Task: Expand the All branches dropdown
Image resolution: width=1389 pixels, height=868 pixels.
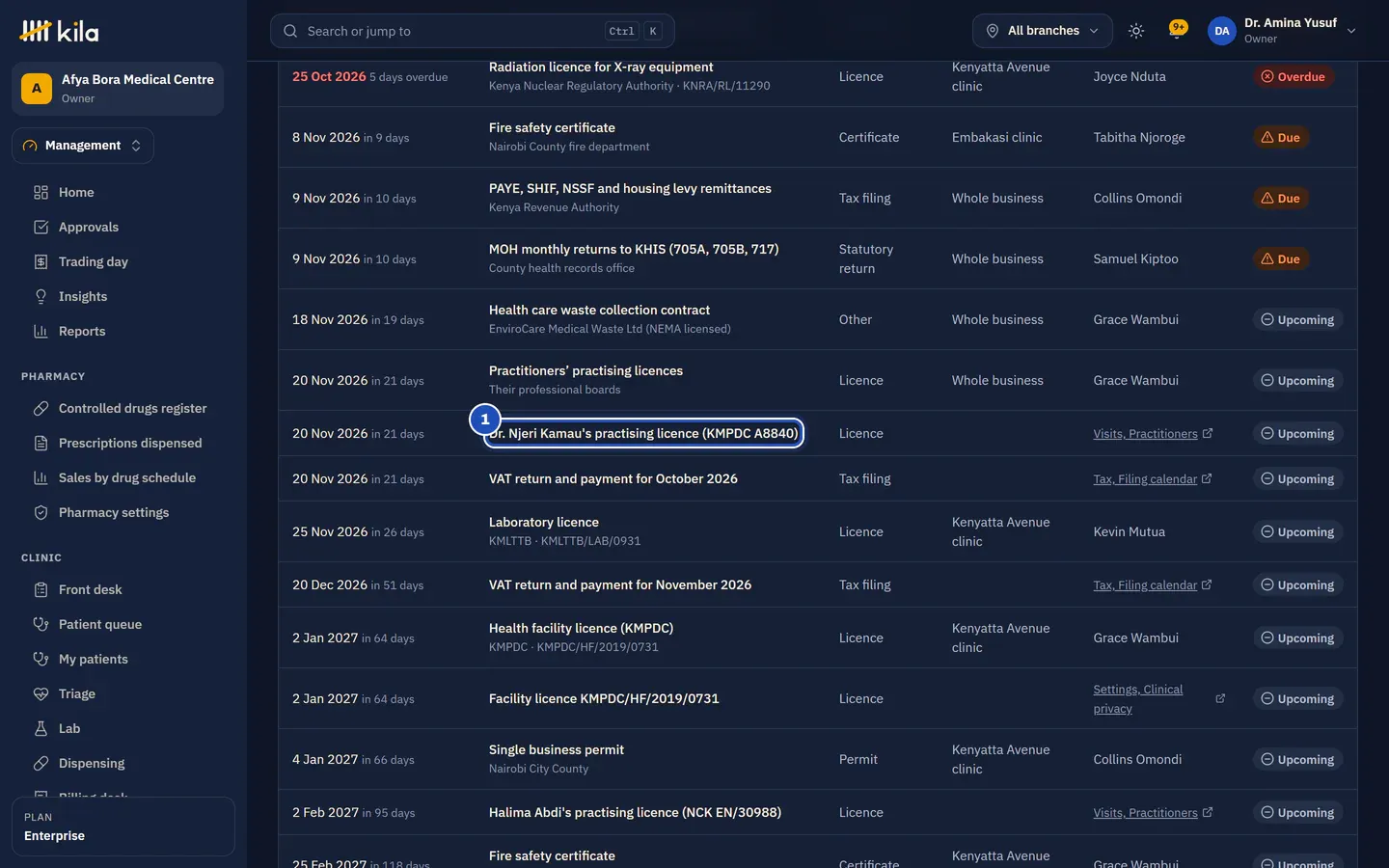Action: (1042, 31)
